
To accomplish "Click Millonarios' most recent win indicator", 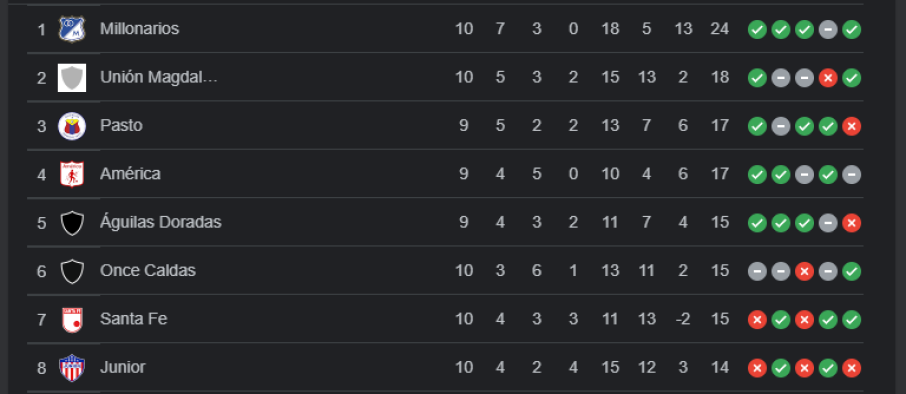I will tap(851, 29).
